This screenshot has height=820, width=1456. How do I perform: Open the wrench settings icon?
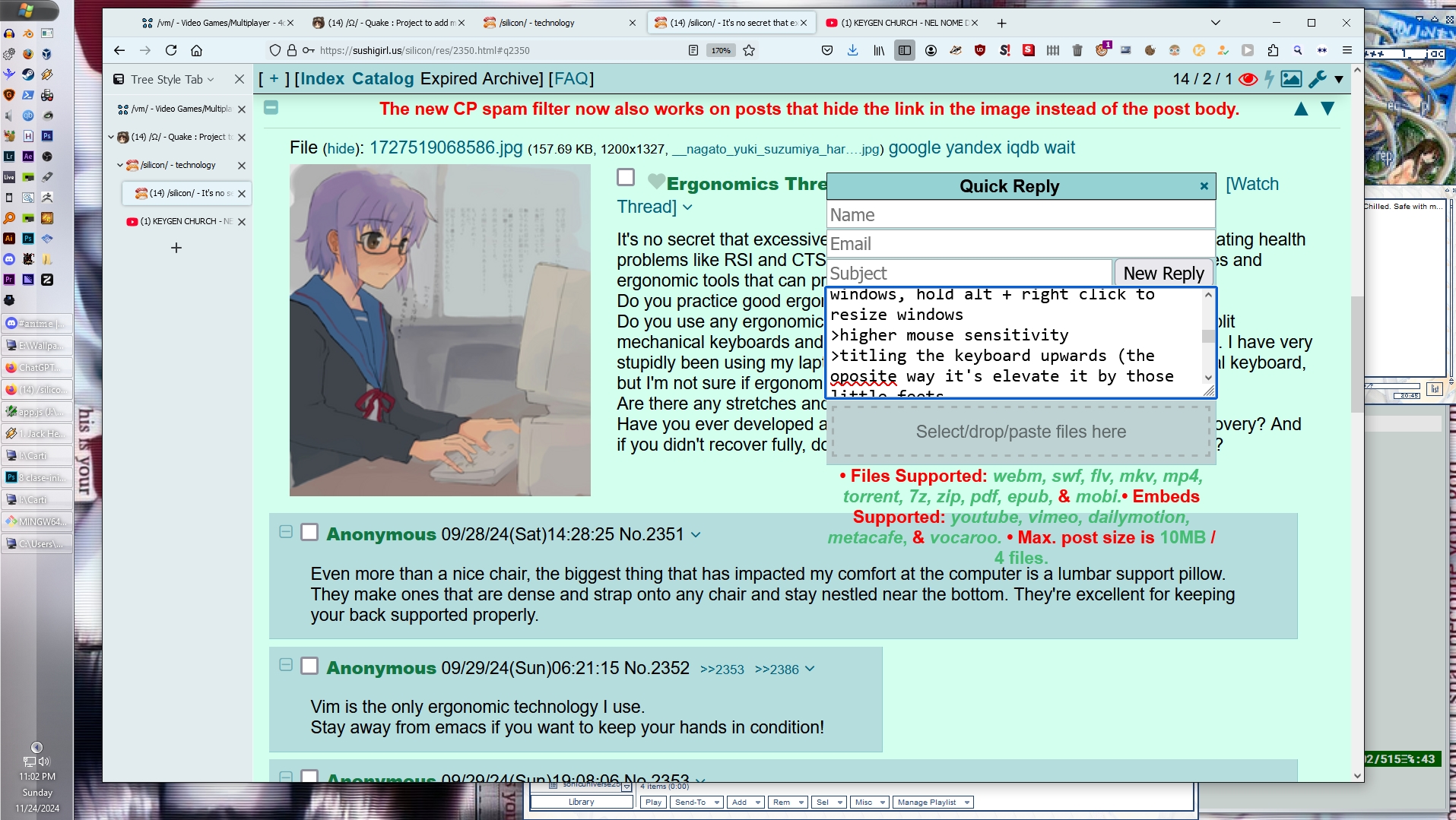1318,79
